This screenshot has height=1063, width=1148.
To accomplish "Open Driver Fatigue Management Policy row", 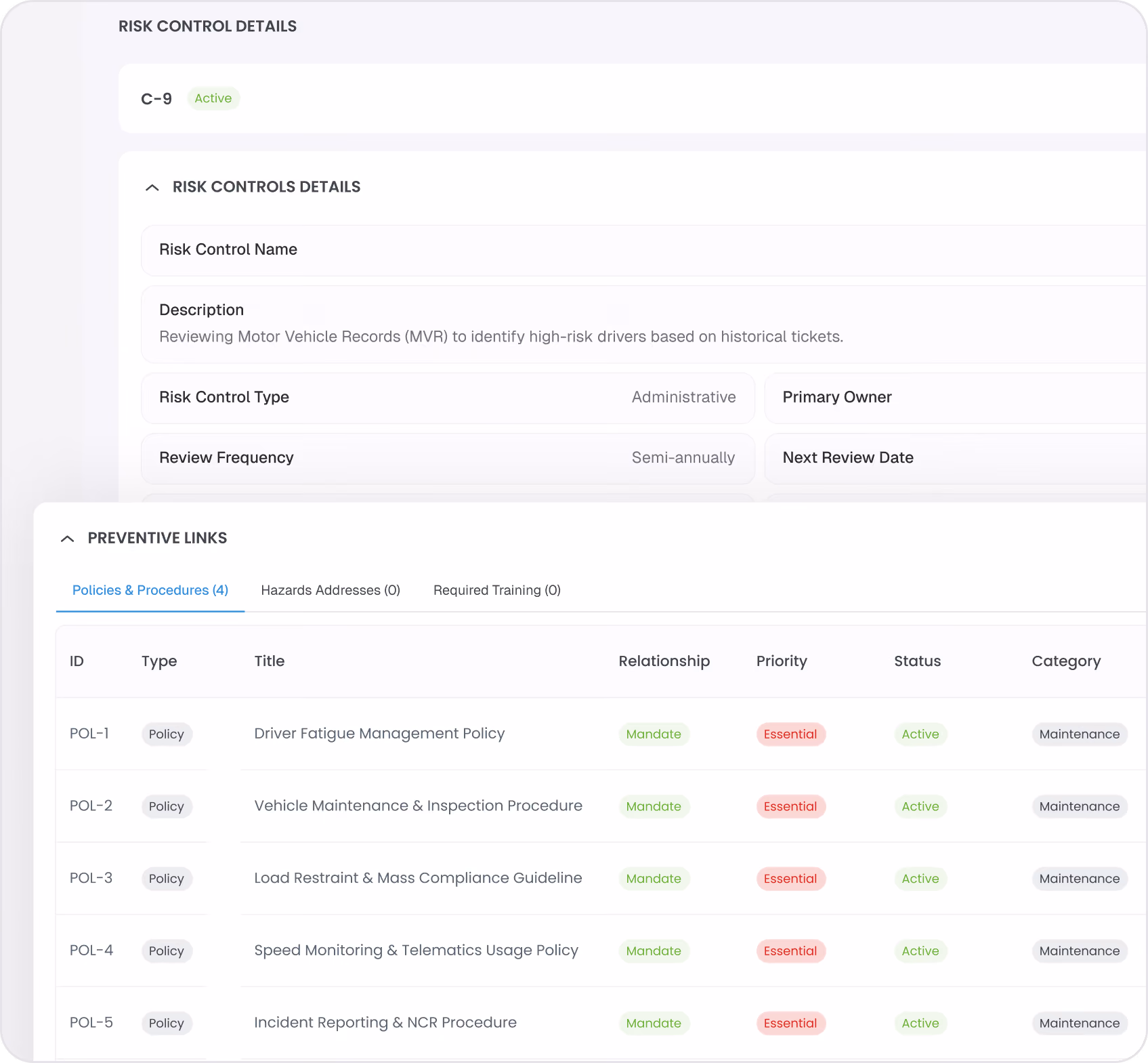I will (x=379, y=734).
